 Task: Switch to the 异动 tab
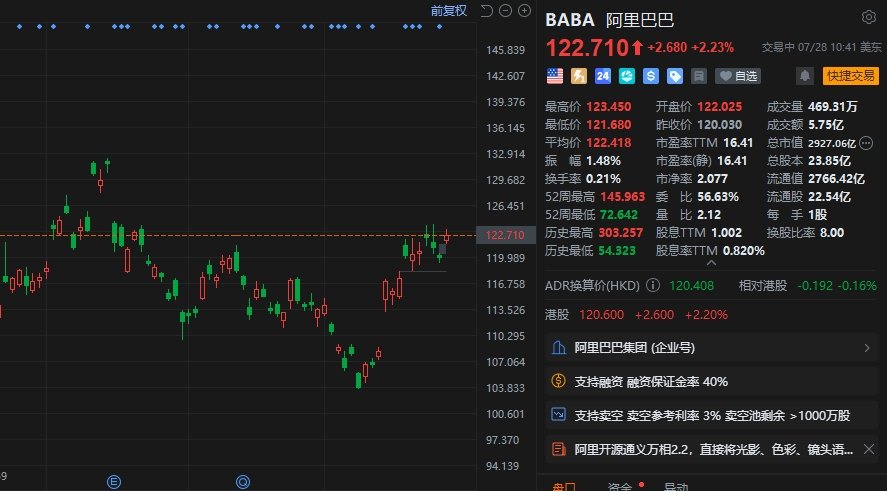[x=676, y=487]
